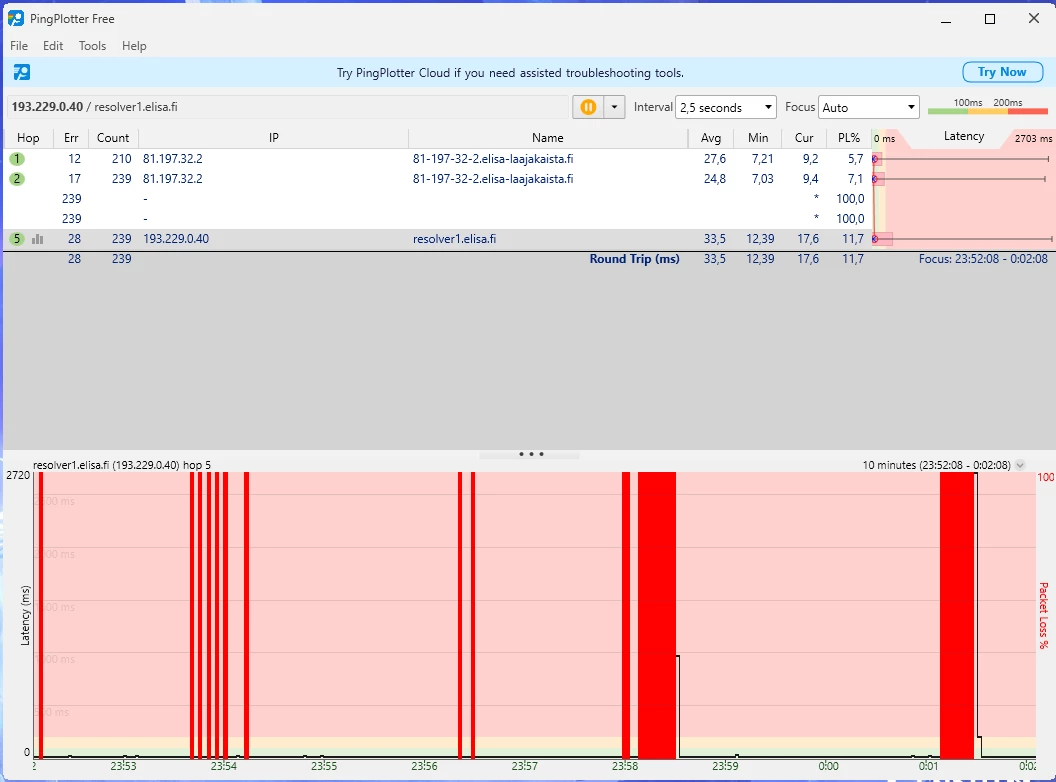The image size is (1056, 782).
Task: Sort by the PL% column header
Action: [848, 138]
